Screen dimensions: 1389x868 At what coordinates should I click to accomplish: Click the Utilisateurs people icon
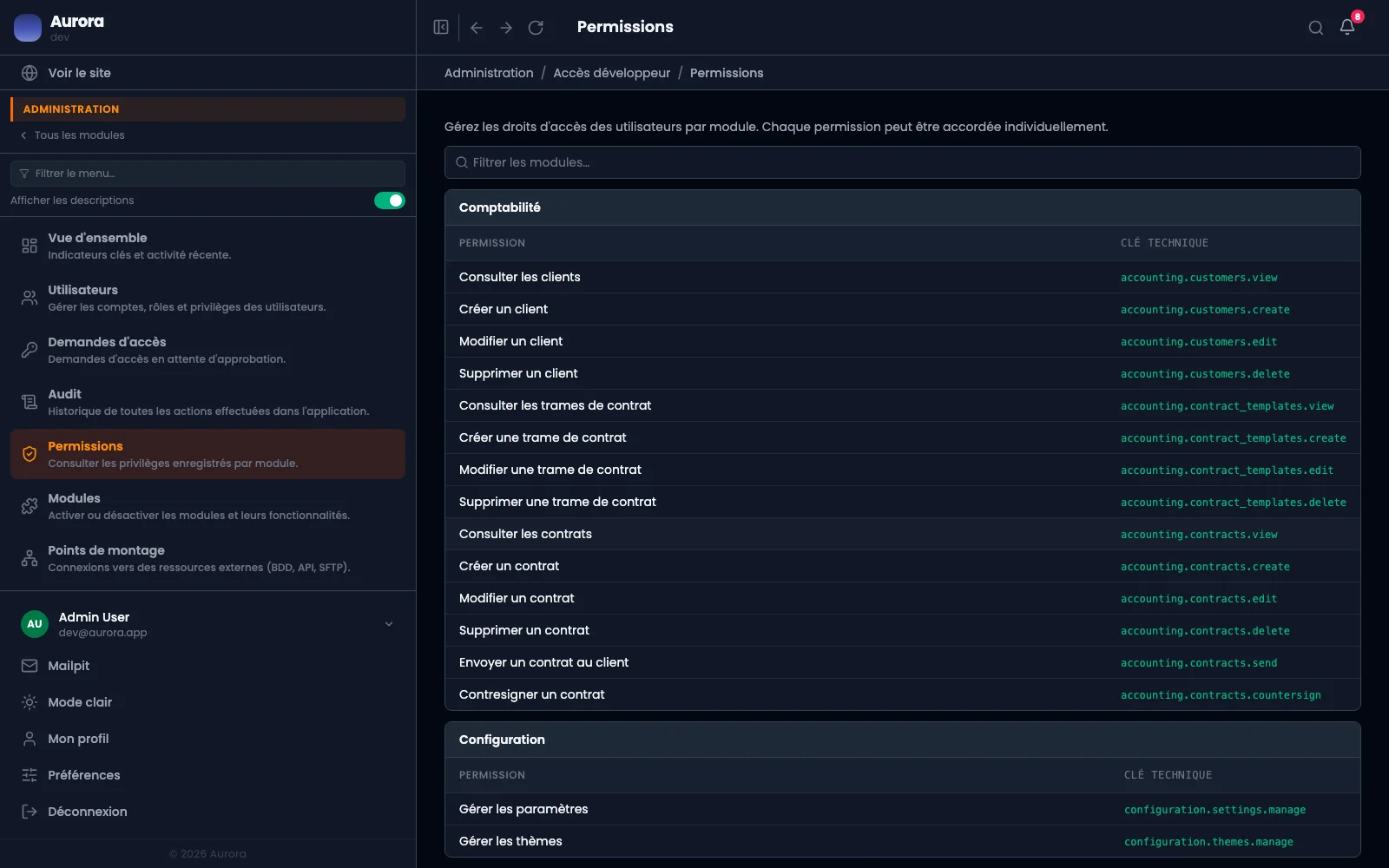click(30, 298)
